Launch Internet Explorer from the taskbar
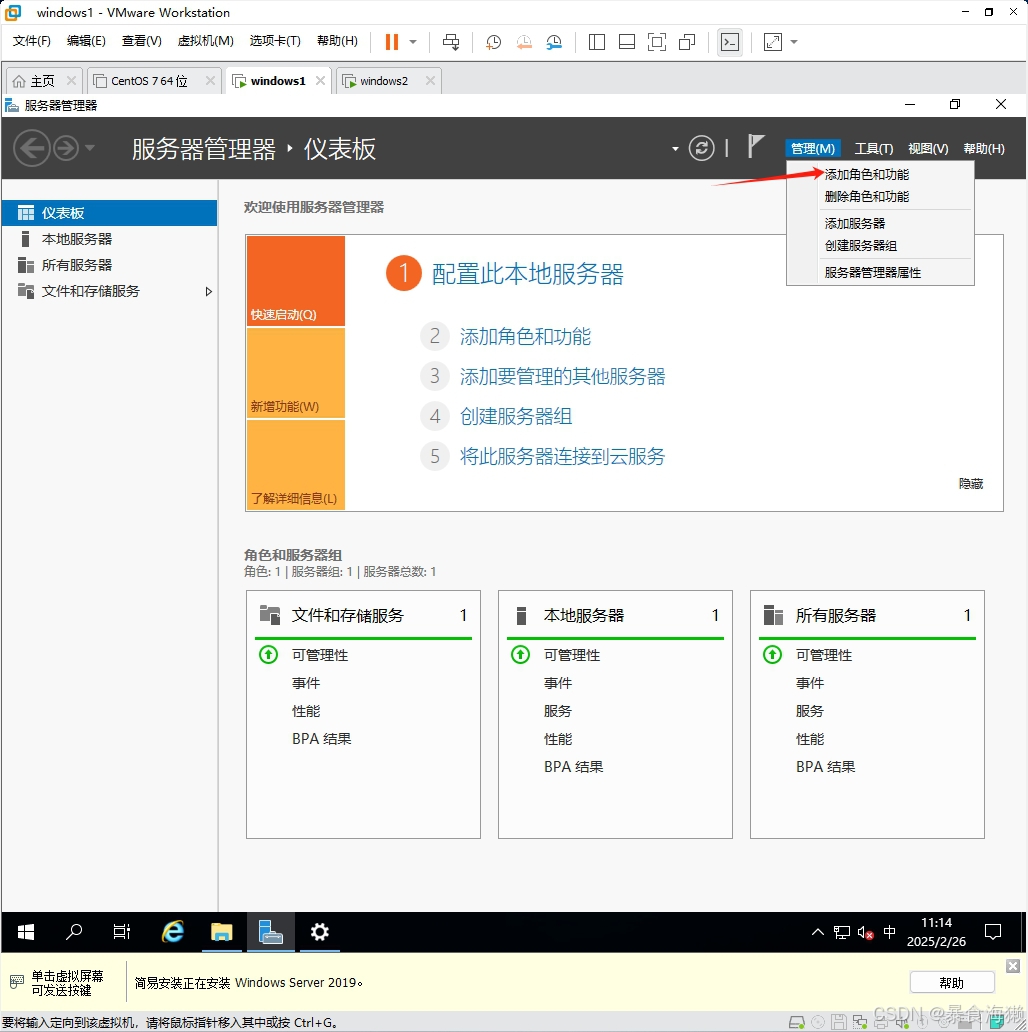 pyautogui.click(x=173, y=932)
